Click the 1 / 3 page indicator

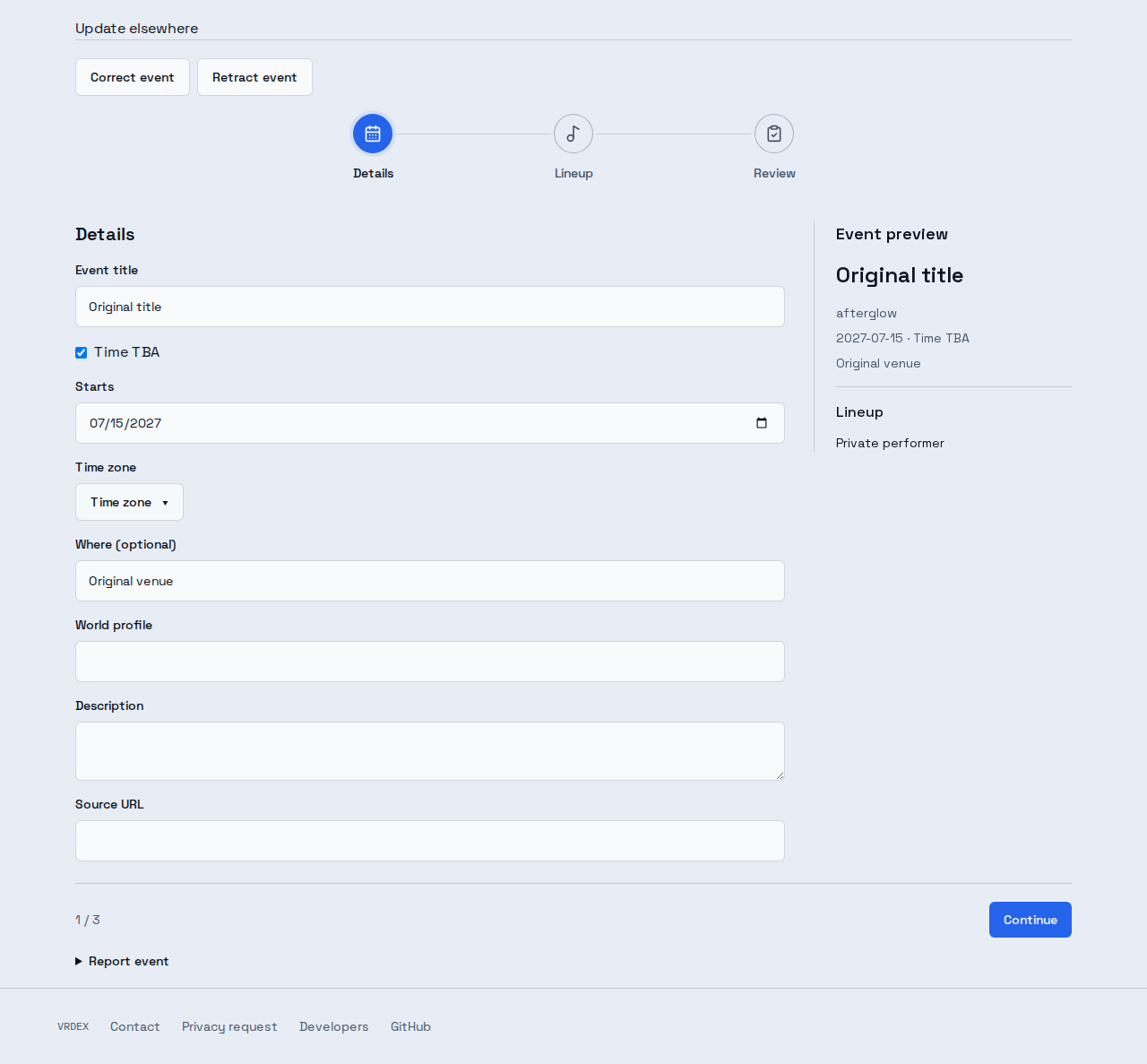(x=88, y=920)
